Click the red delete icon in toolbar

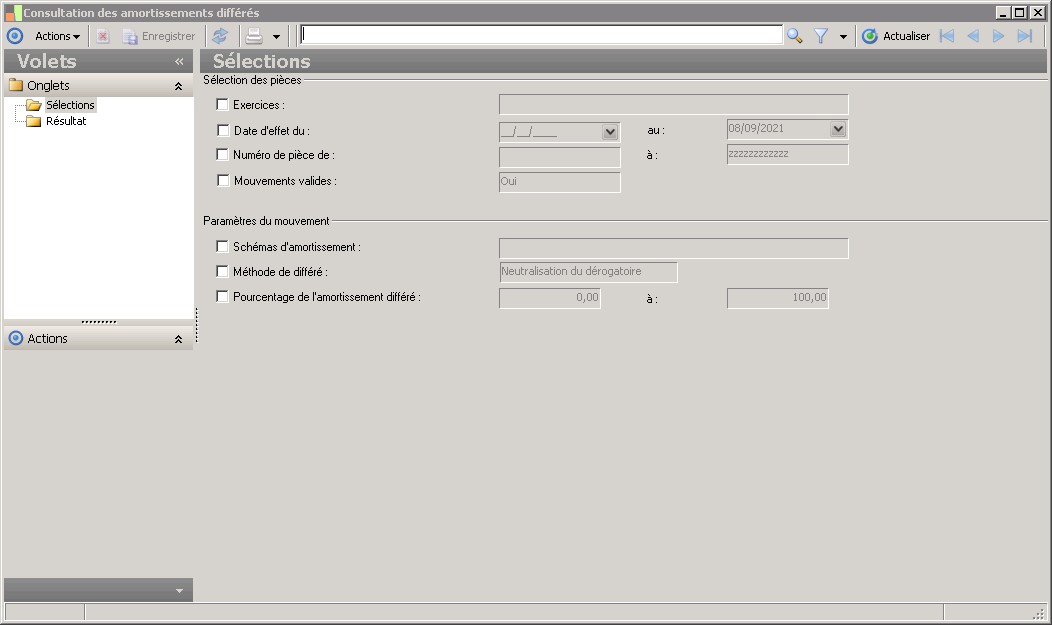pyautogui.click(x=103, y=36)
